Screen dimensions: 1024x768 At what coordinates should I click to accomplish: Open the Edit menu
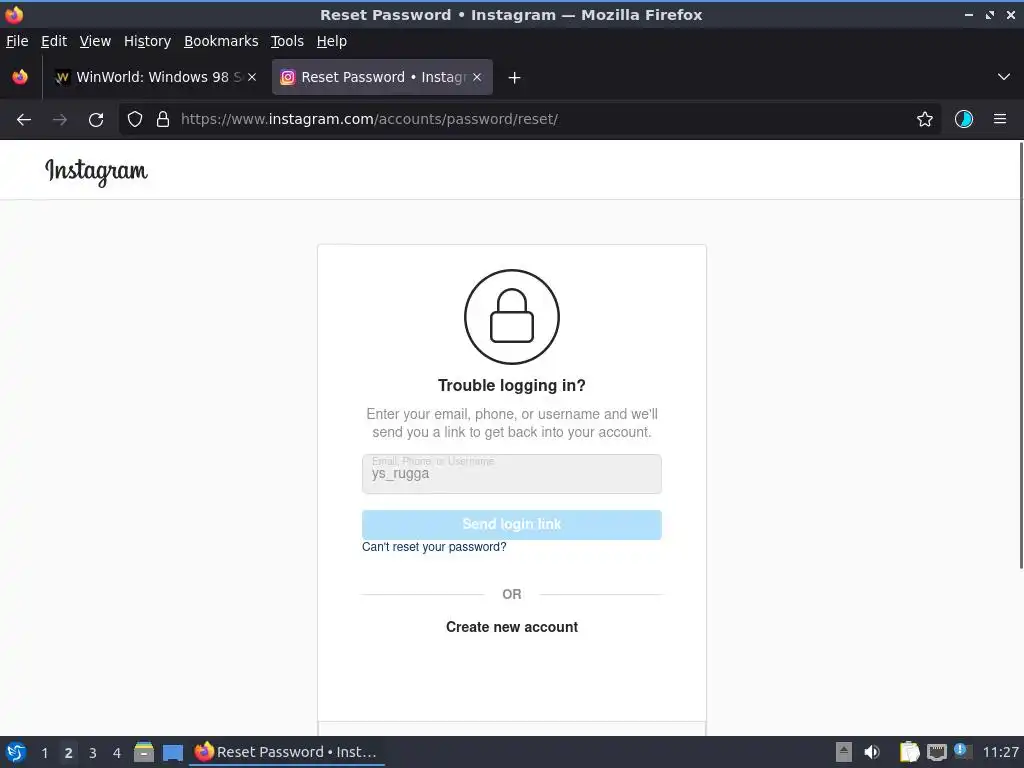pos(54,41)
